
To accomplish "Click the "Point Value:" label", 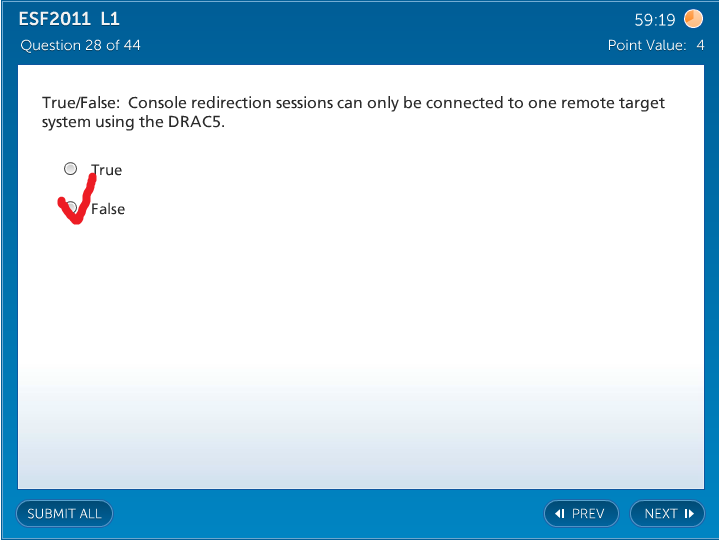I will [x=647, y=45].
